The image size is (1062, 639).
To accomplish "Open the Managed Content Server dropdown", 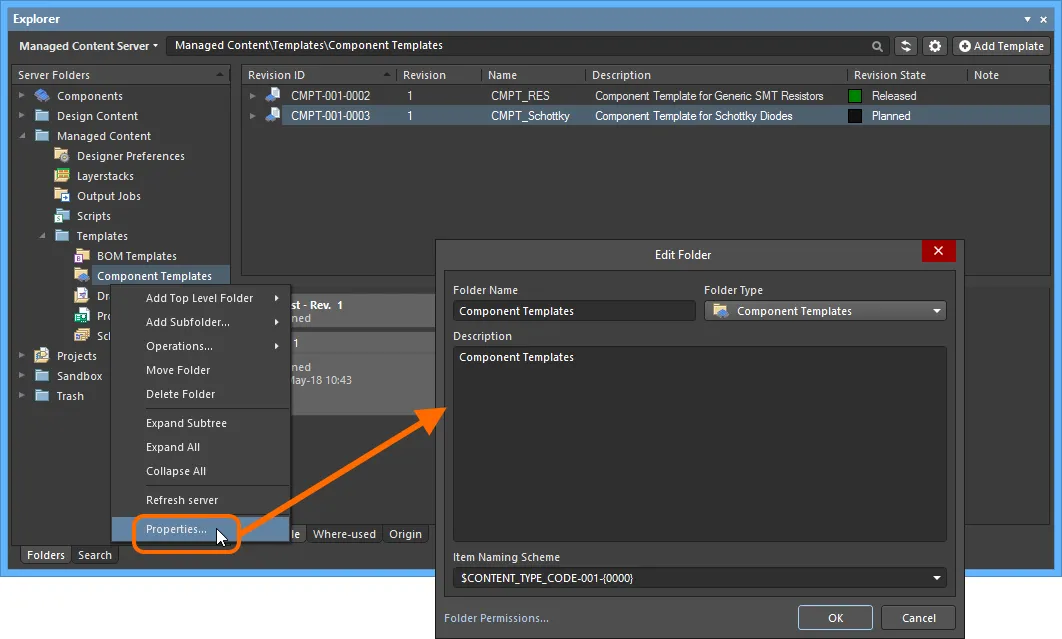I will pos(88,46).
